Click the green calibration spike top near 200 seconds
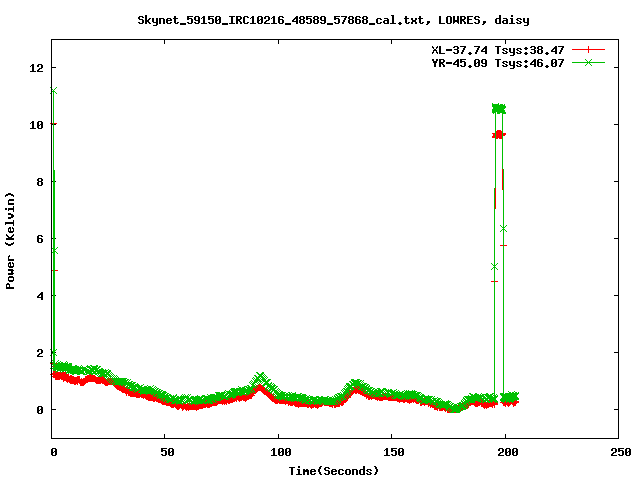The image size is (640, 480). pyautogui.click(x=499, y=109)
